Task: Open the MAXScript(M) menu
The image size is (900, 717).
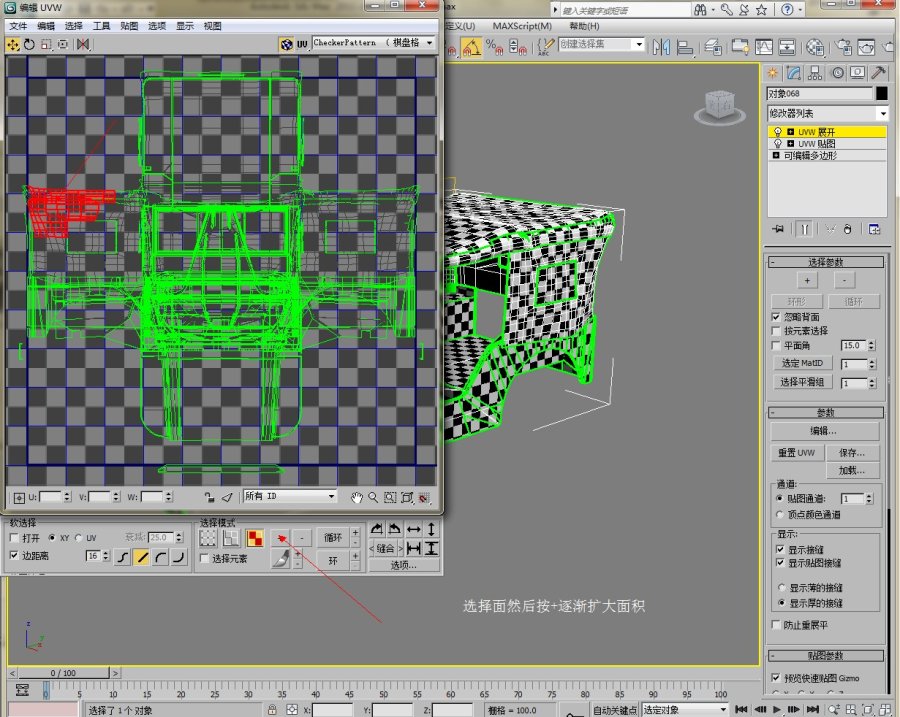Action: (x=522, y=25)
